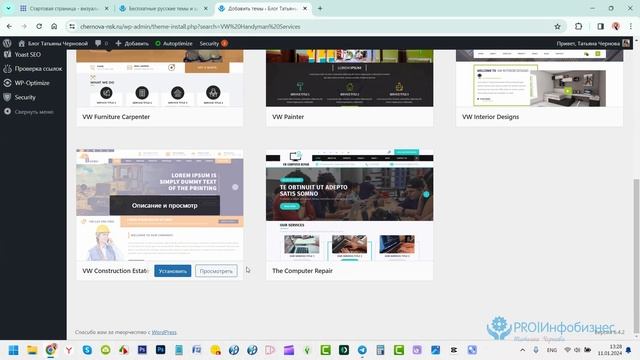Close the active Добавить темы tab

tap(304, 8)
